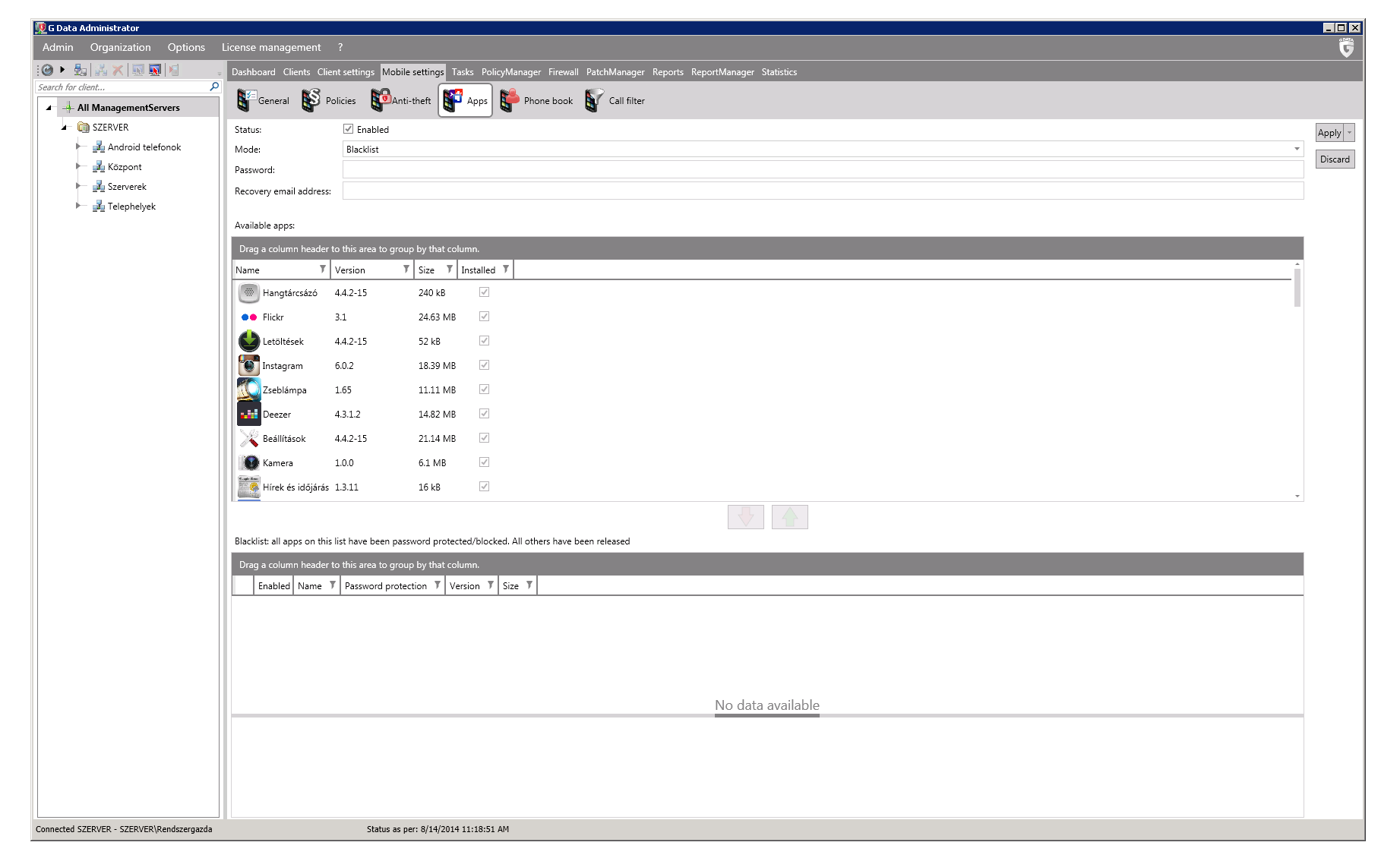Expand the Központ group
The height and width of the screenshot is (861, 1400).
(x=77, y=166)
